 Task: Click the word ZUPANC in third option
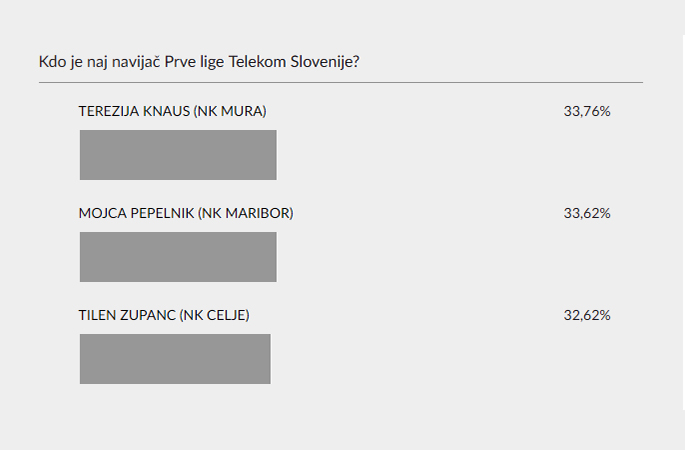point(148,315)
